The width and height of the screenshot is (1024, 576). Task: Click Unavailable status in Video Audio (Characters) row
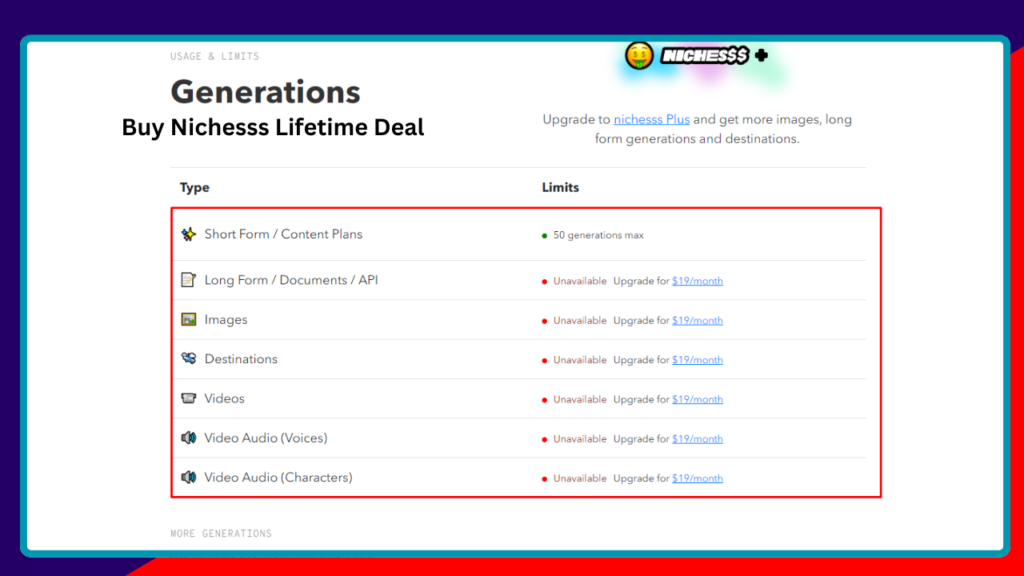(x=580, y=479)
